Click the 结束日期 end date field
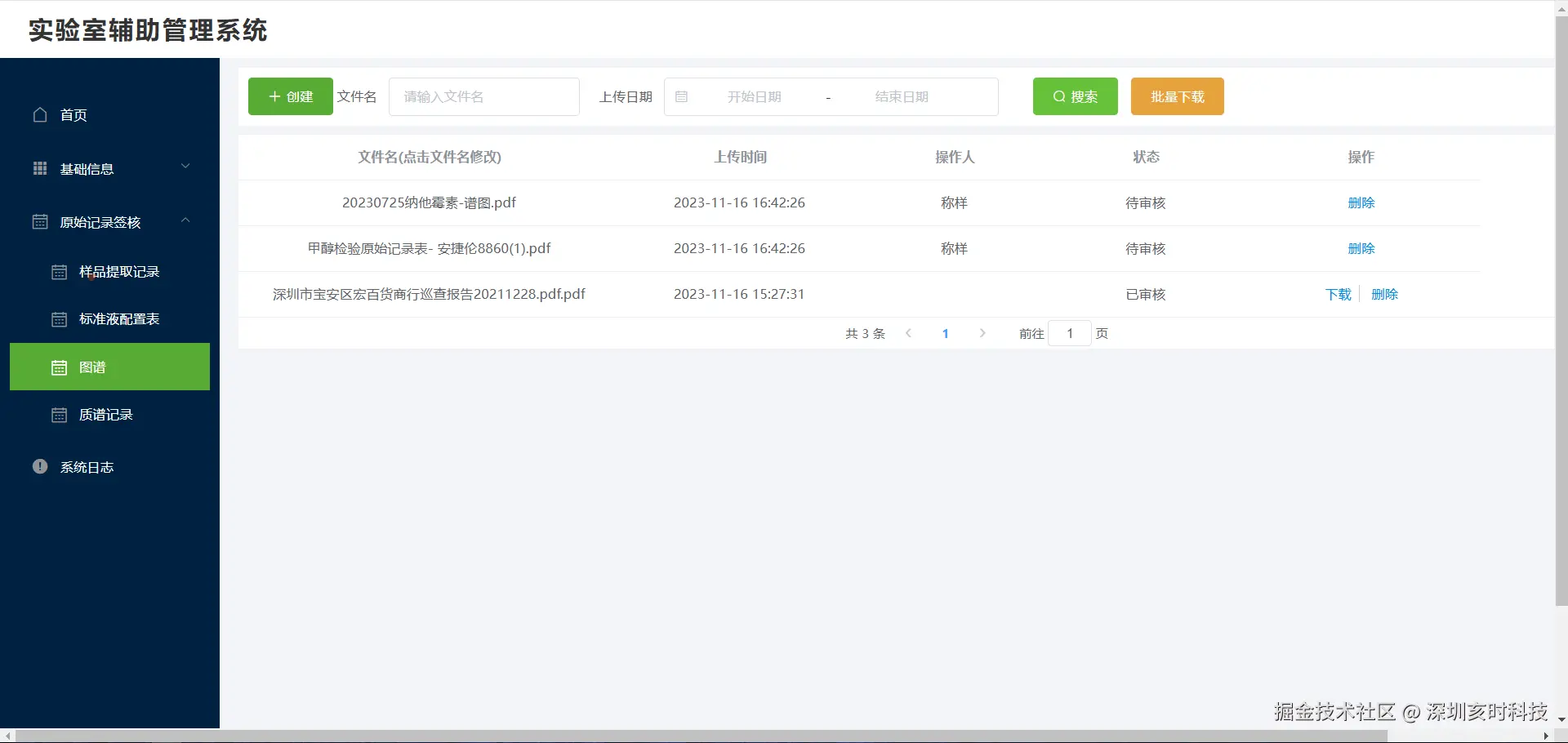The width and height of the screenshot is (1568, 743). 902,96
